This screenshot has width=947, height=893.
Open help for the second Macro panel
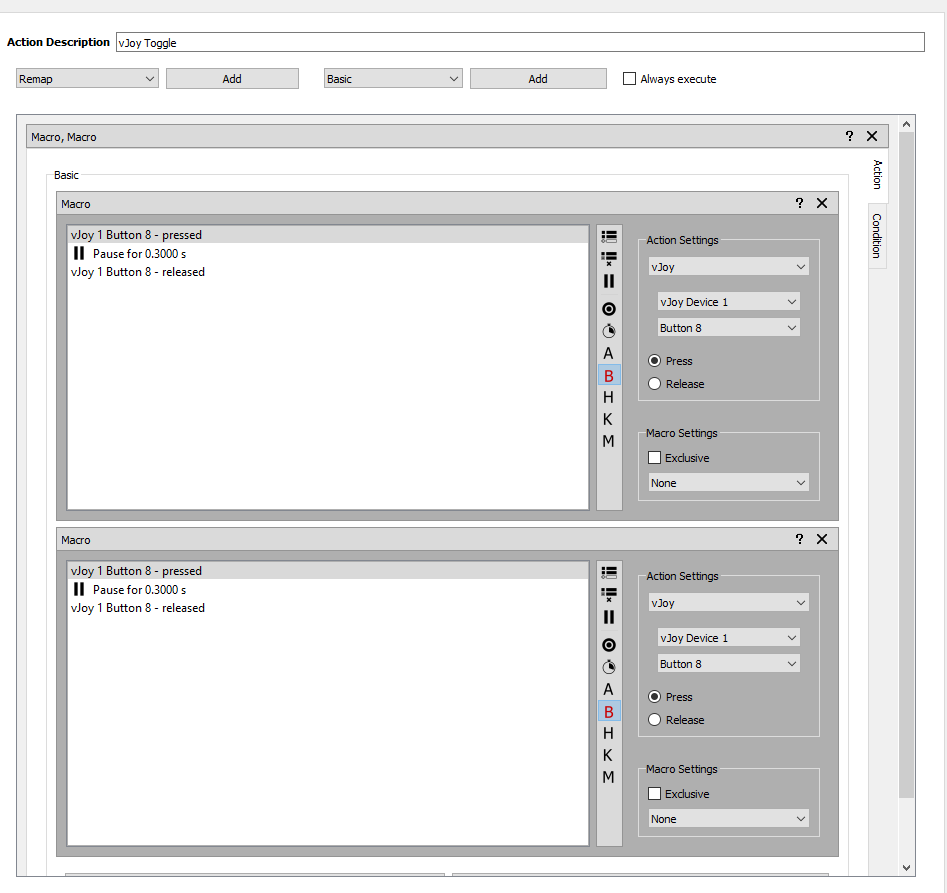click(799, 539)
